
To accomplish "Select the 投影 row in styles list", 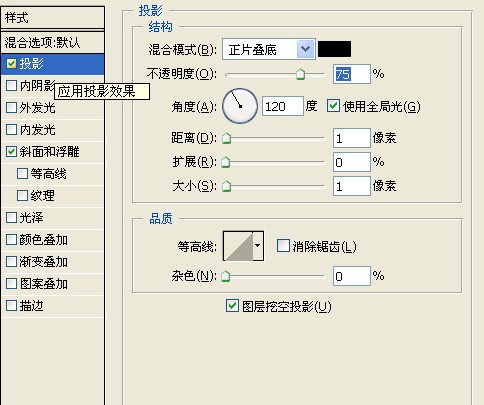I will 53,64.
